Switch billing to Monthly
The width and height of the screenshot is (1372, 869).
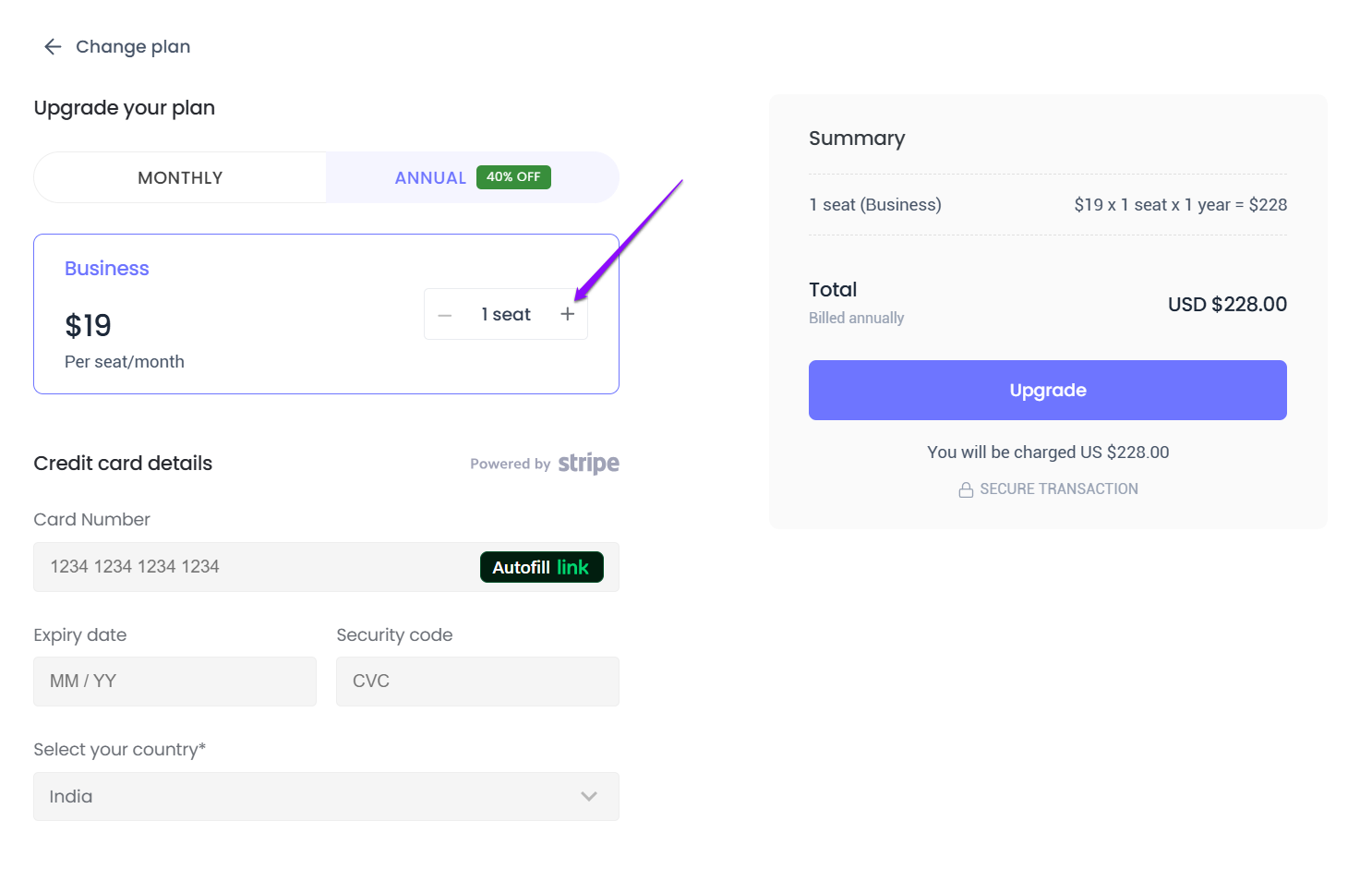click(x=180, y=177)
